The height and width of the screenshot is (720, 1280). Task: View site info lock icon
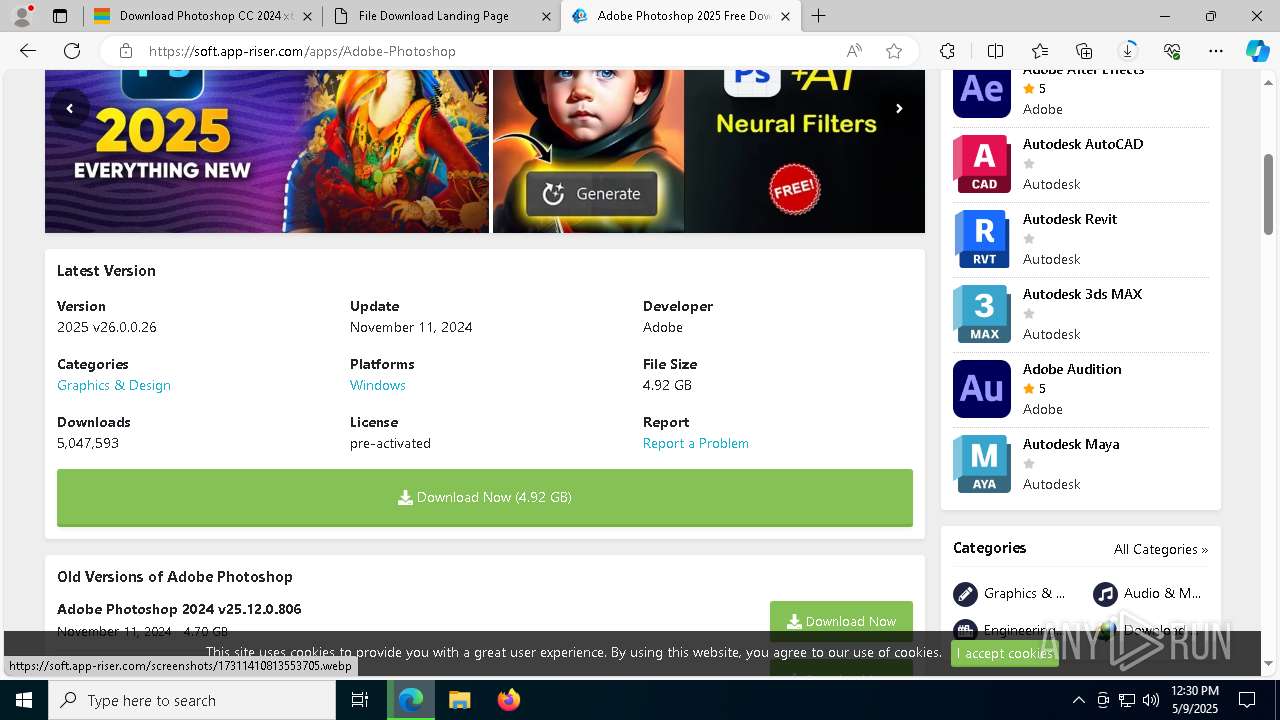coord(125,51)
